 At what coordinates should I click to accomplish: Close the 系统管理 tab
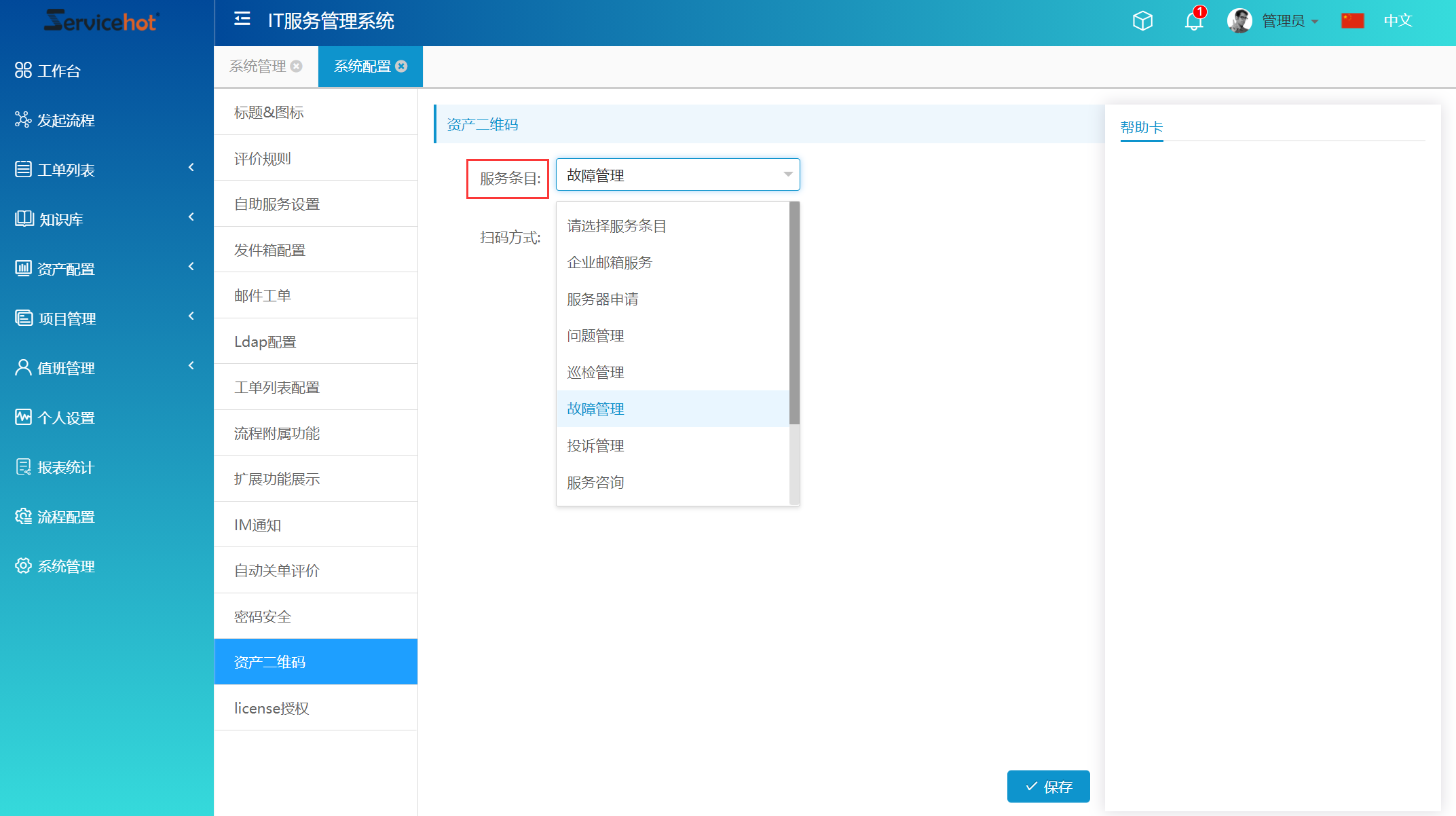pos(297,67)
